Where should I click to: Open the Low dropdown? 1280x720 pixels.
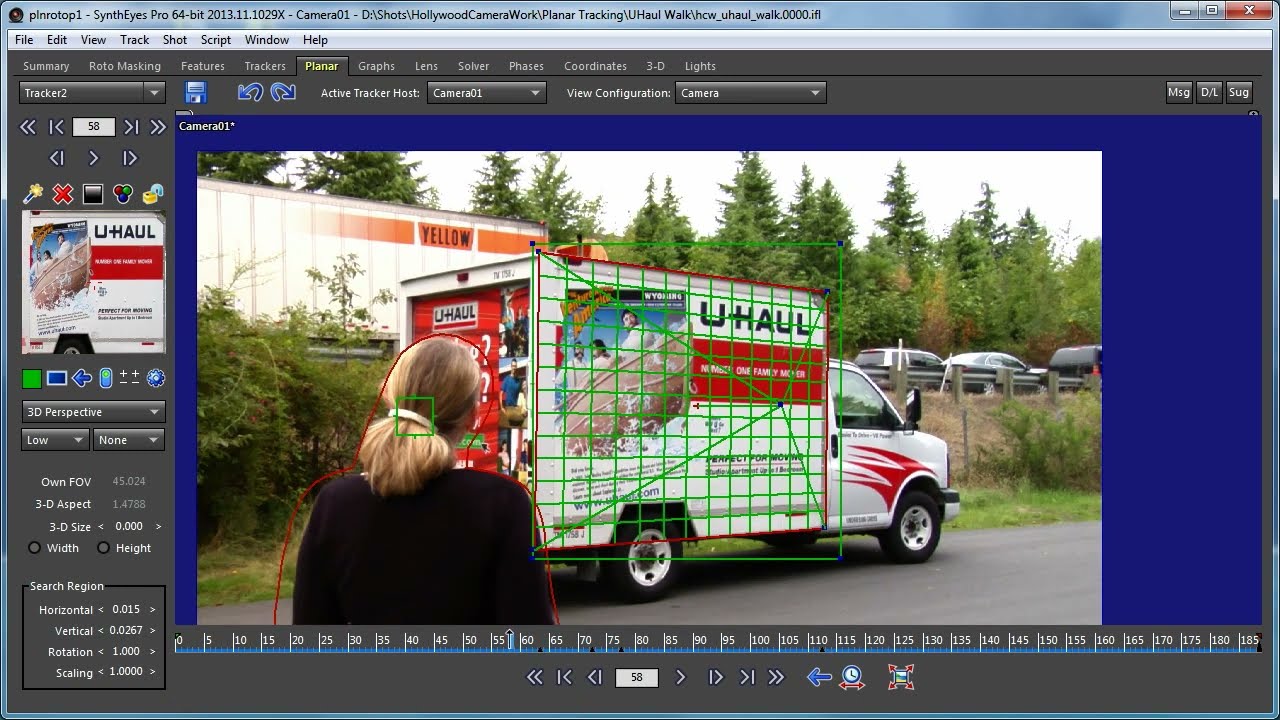(x=55, y=440)
